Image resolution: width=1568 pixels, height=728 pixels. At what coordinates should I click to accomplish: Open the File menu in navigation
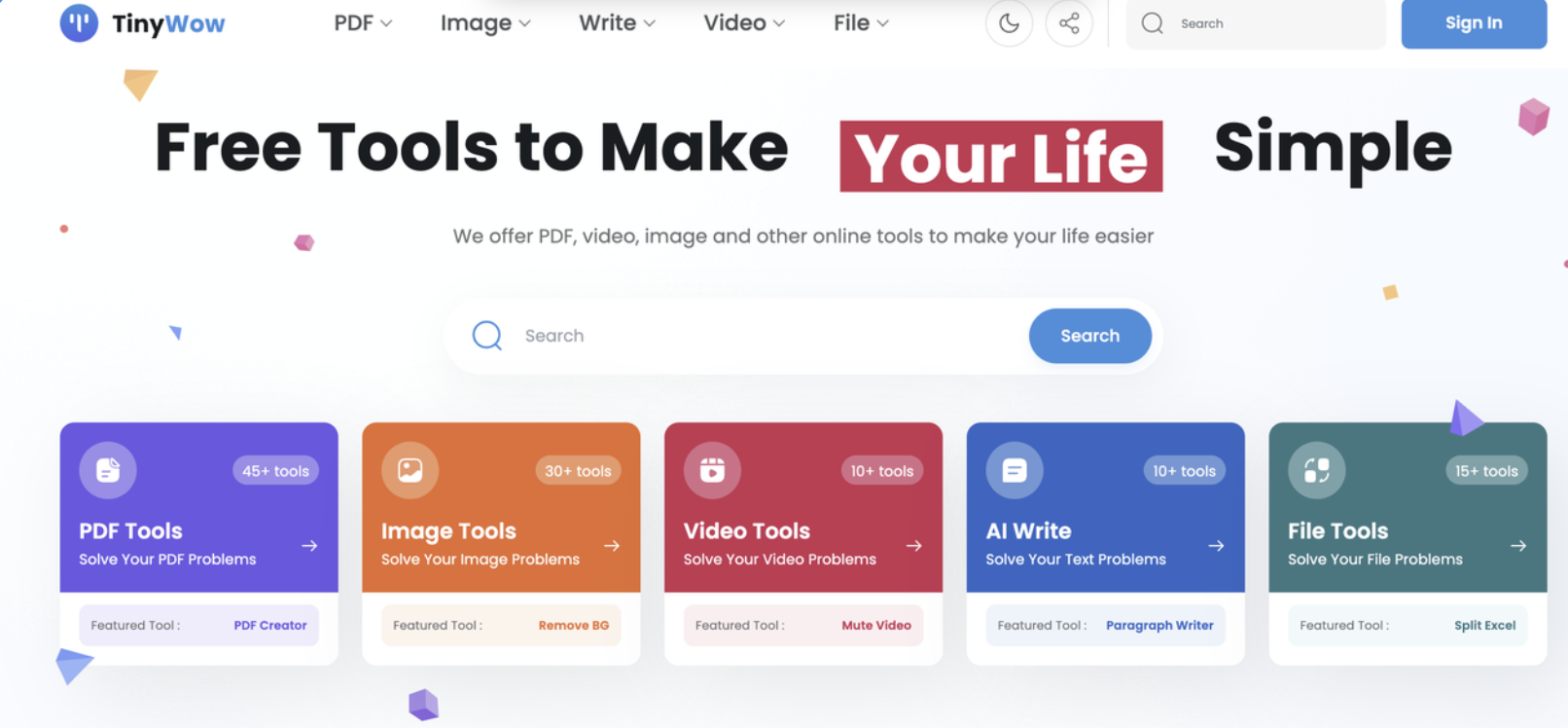click(x=861, y=23)
